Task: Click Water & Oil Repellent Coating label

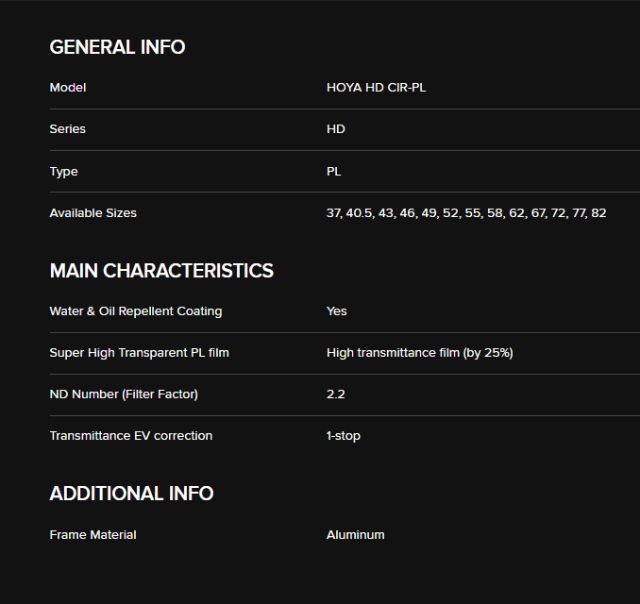Action: coord(136,311)
